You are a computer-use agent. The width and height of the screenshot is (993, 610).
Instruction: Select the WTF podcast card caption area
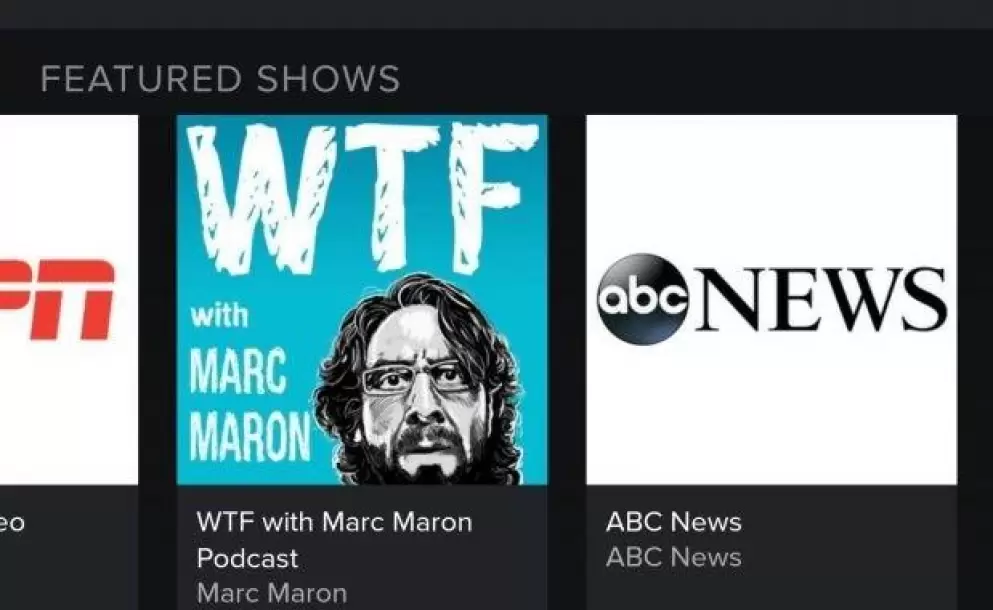pyautogui.click(x=362, y=547)
